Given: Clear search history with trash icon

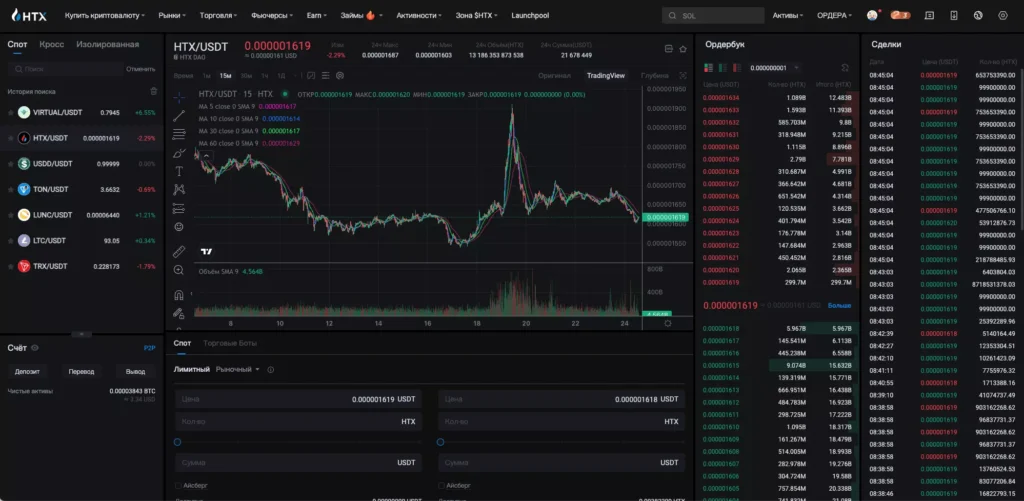Looking at the screenshot, I should coord(153,91).
